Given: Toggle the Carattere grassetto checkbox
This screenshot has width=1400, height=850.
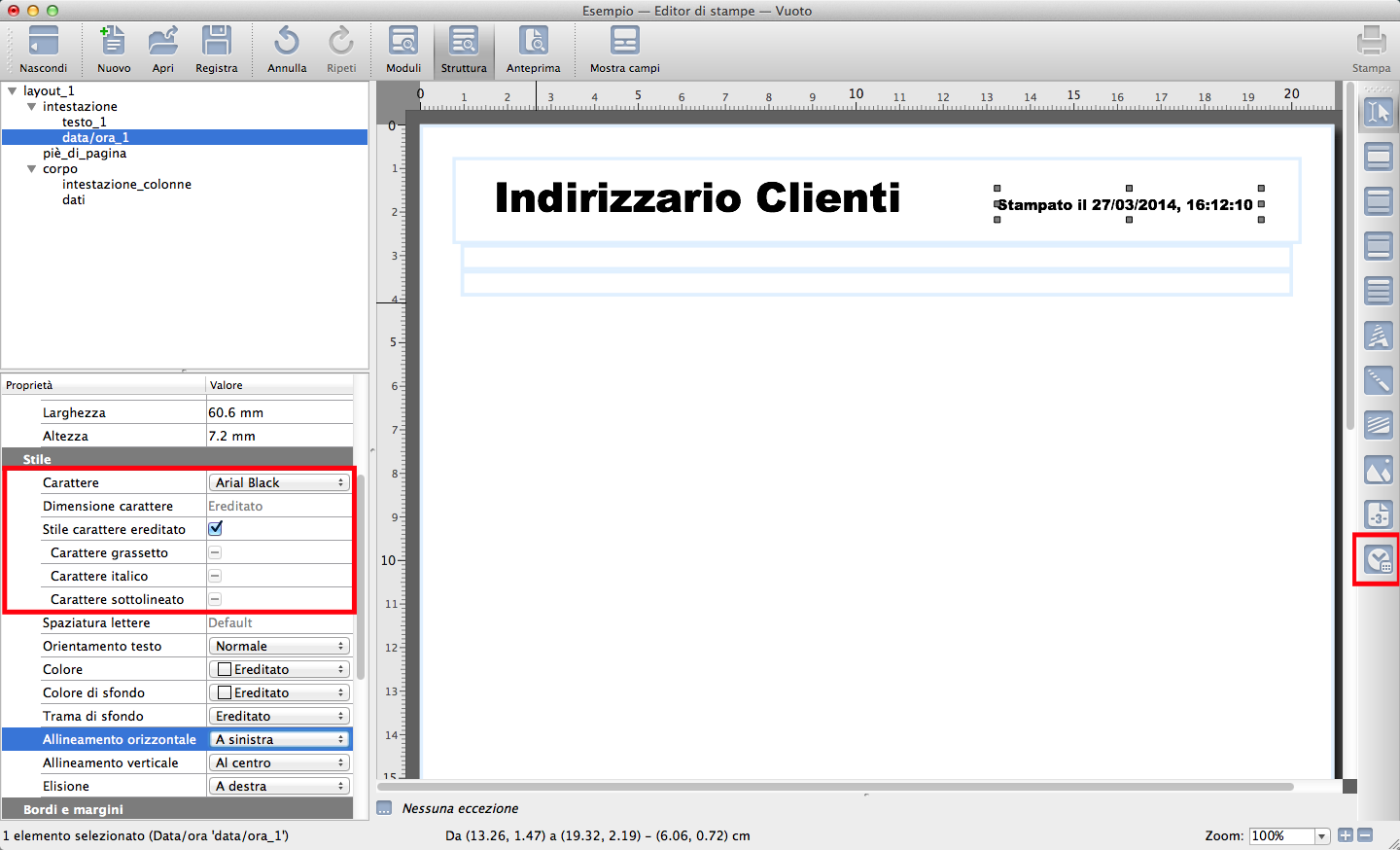Looking at the screenshot, I should [216, 552].
